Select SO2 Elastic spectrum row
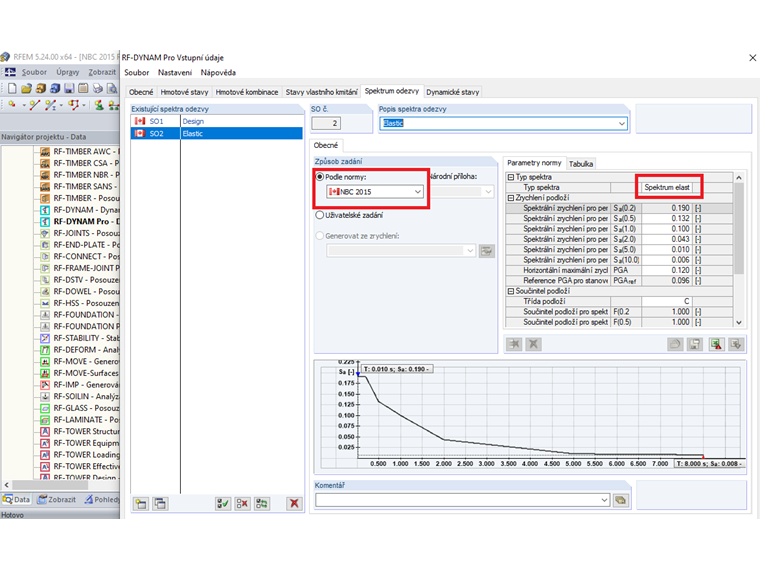This screenshot has height=570, width=760. pos(217,133)
